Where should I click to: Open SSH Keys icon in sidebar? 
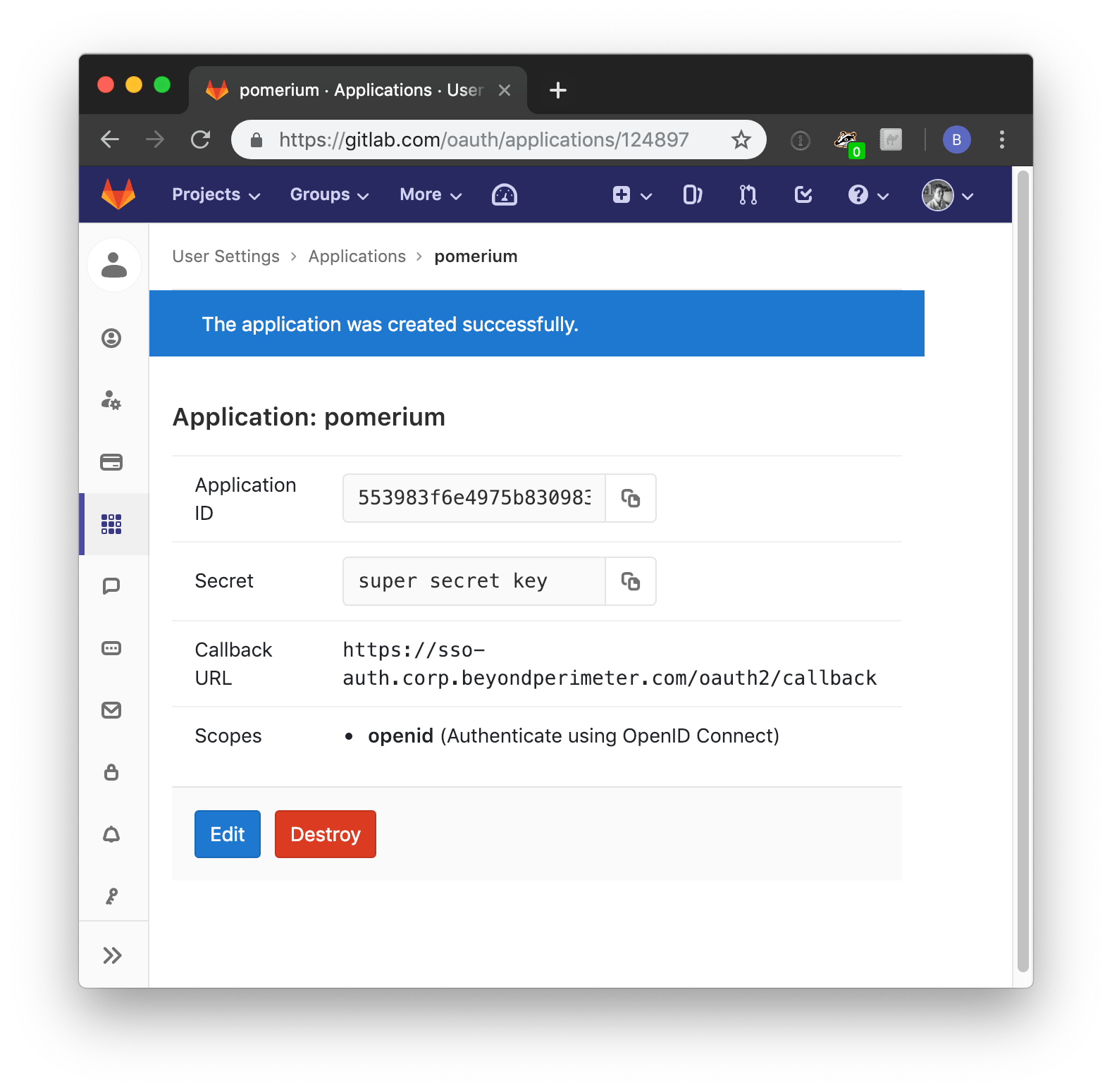(111, 896)
